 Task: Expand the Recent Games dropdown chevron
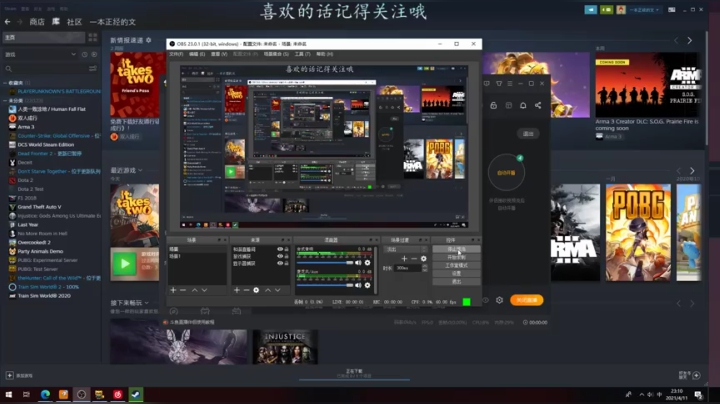(x=140, y=170)
